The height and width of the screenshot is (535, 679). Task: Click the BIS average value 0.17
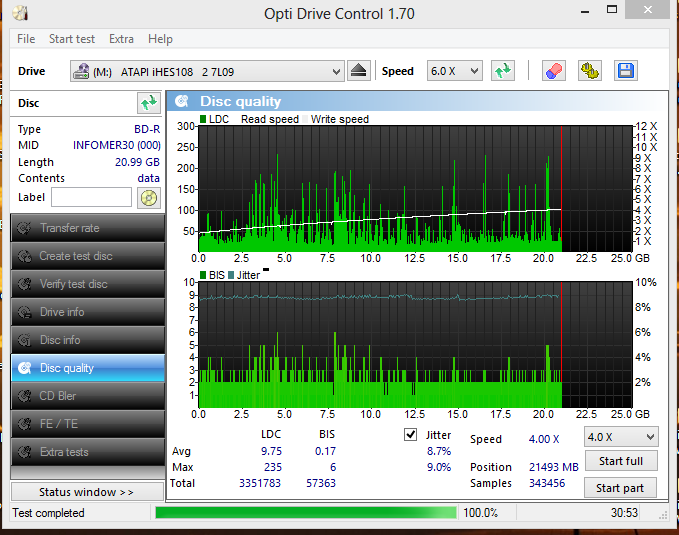click(325, 451)
